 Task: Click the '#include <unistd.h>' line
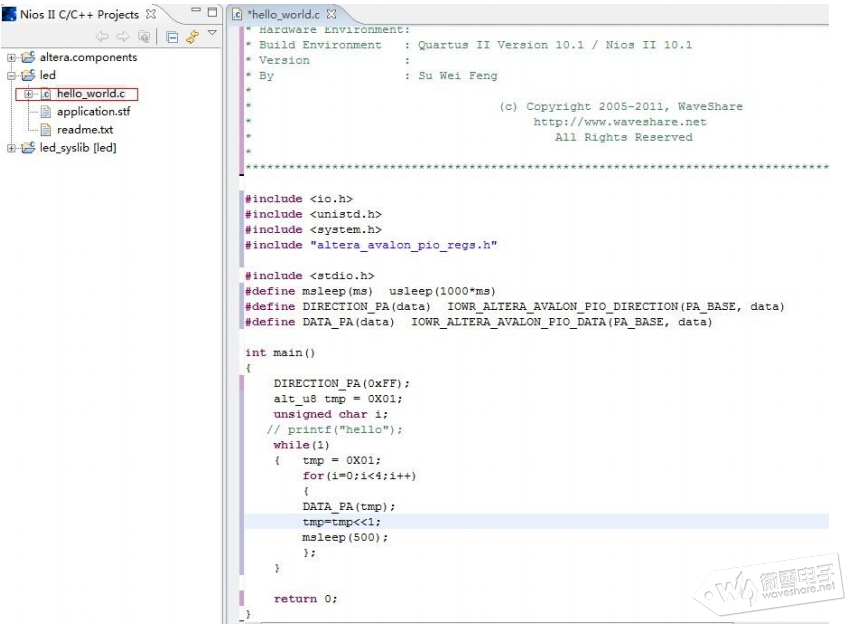pos(313,215)
